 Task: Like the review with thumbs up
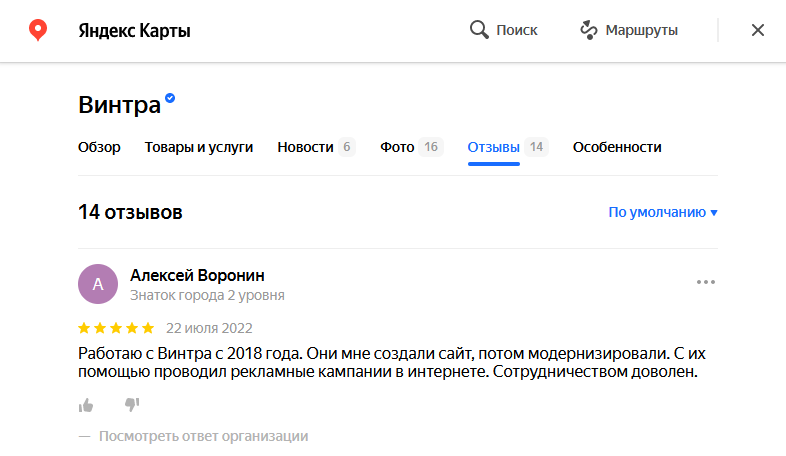[86, 405]
